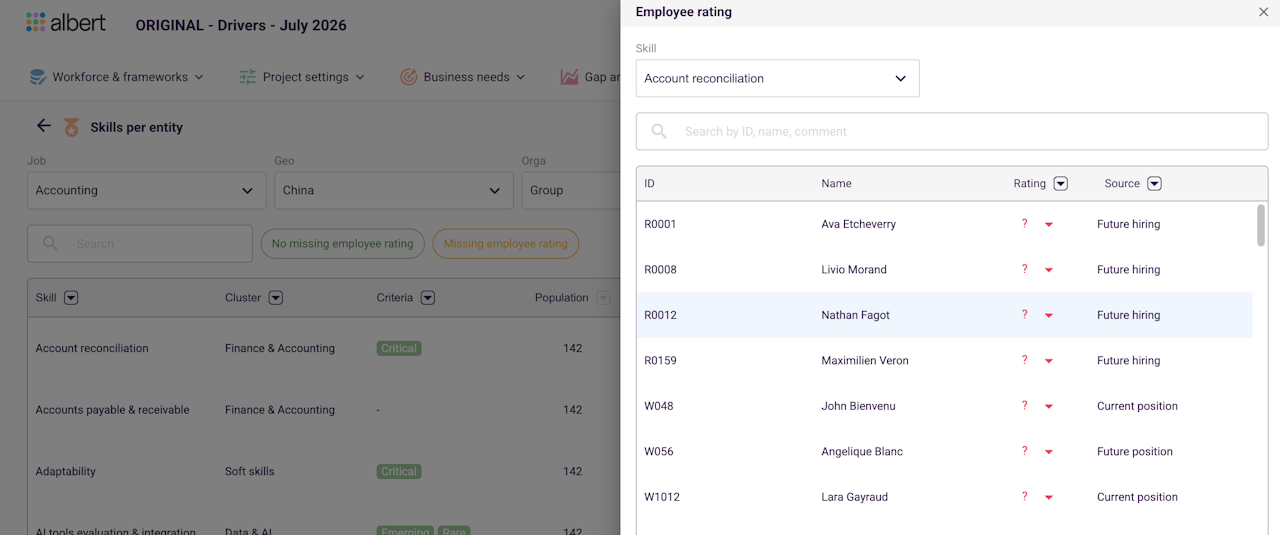
Task: Select the Accounts payable & receivable row
Action: point(323,410)
